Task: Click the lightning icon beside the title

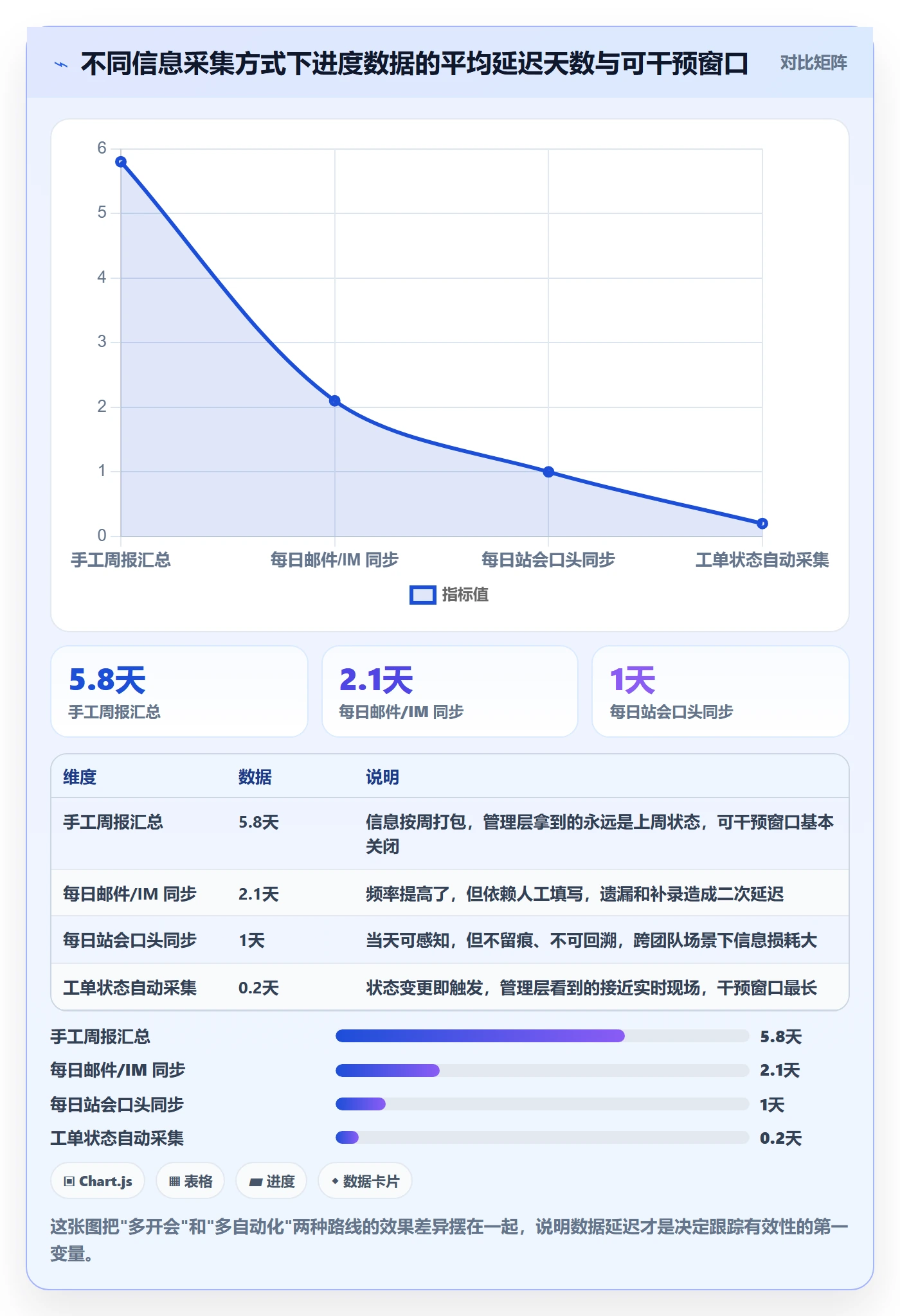Action: pos(61,64)
